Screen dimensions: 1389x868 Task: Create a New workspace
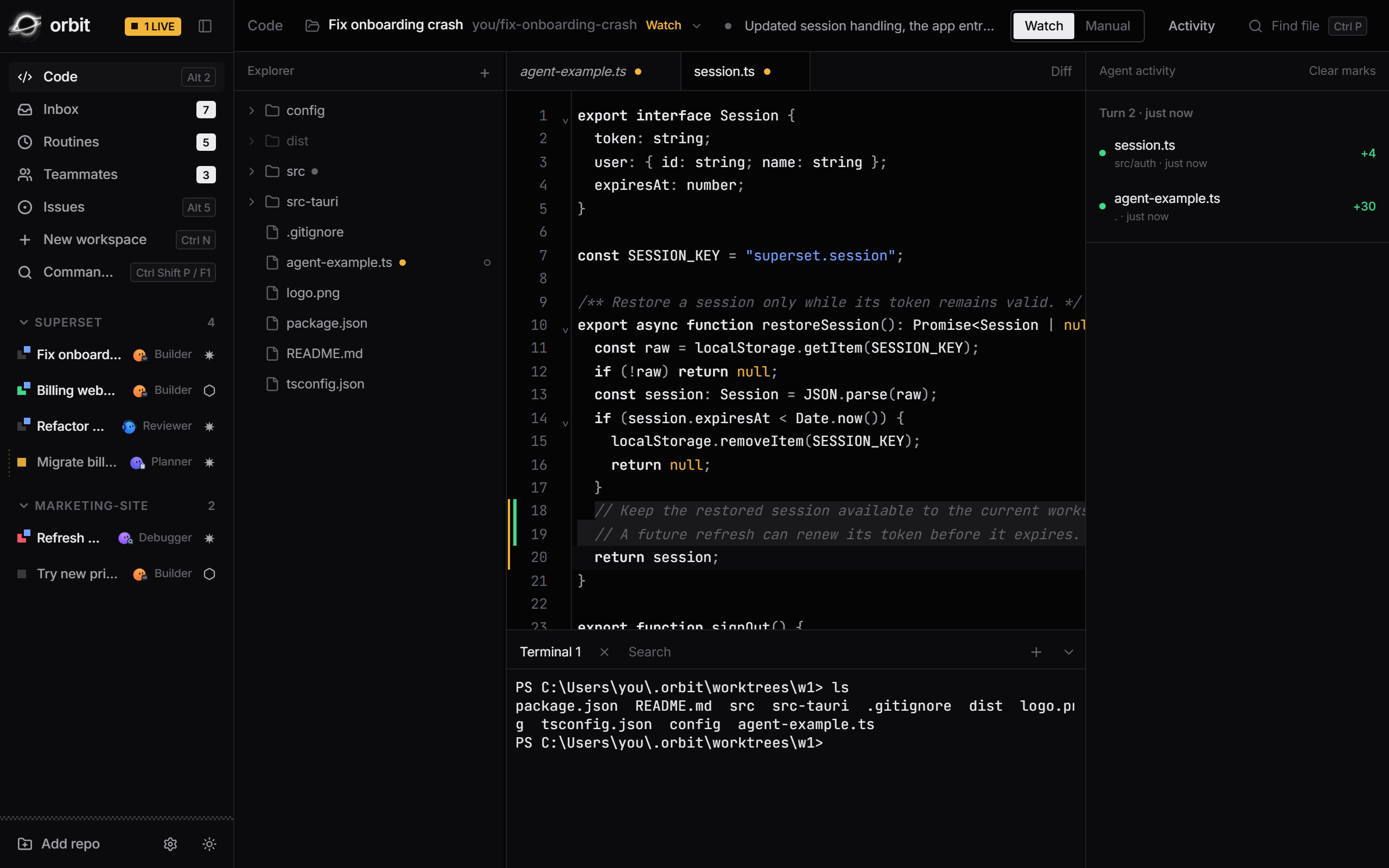click(116, 239)
